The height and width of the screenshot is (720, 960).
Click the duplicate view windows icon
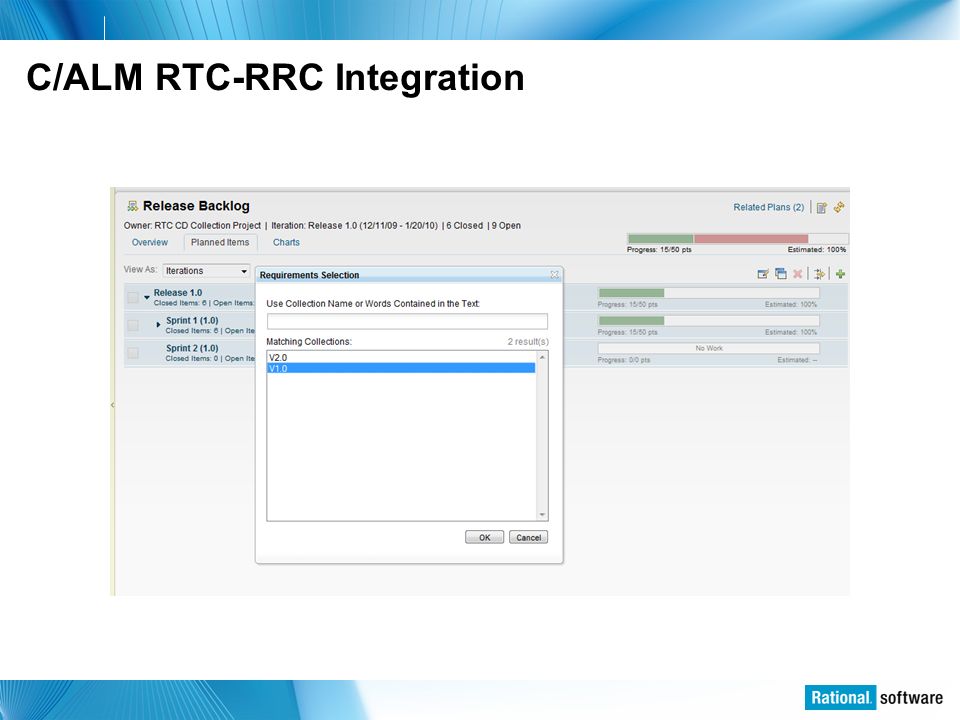tap(781, 274)
